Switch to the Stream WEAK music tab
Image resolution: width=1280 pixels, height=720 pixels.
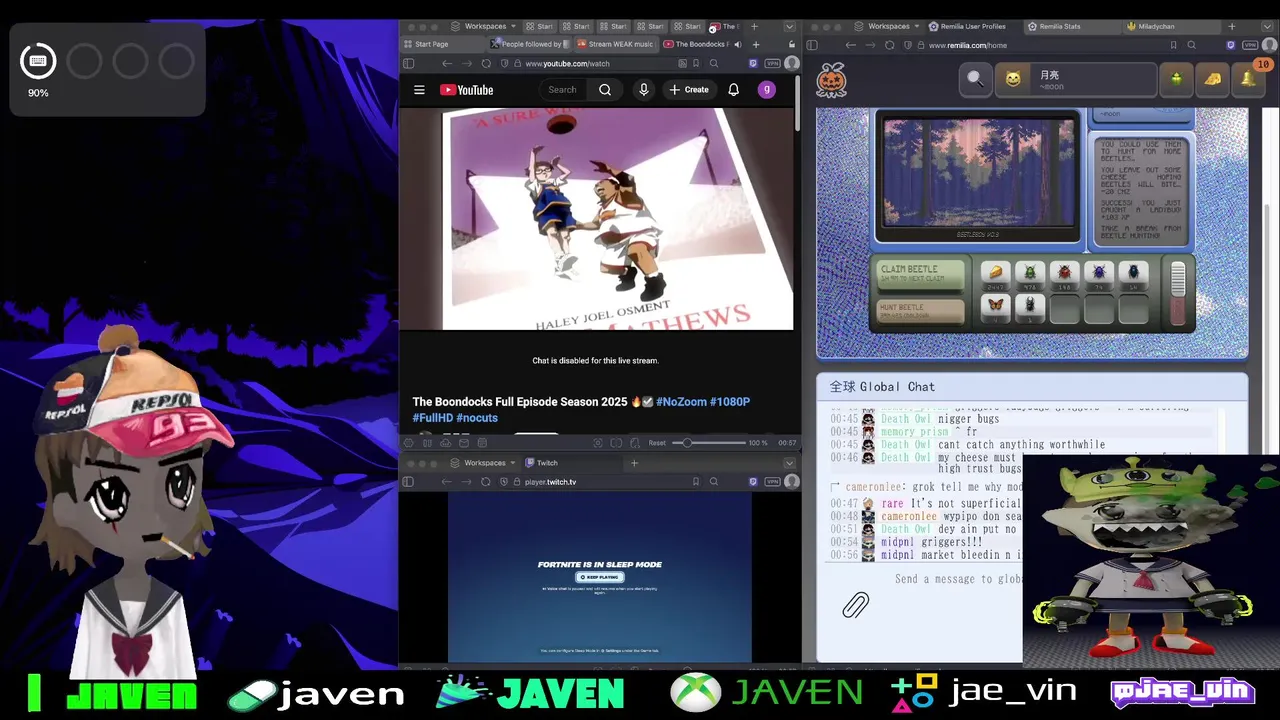(x=616, y=44)
